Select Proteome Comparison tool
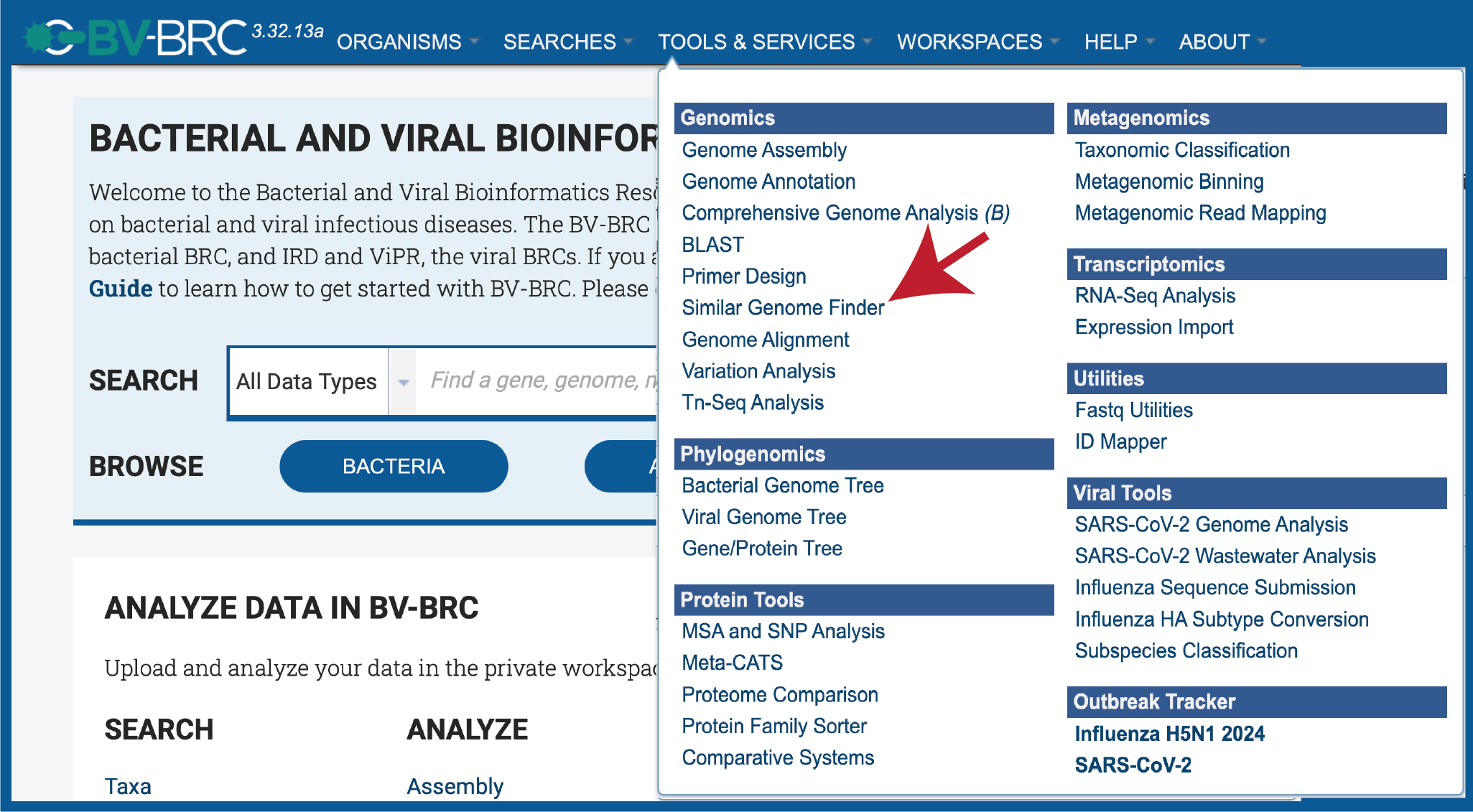 tap(780, 695)
